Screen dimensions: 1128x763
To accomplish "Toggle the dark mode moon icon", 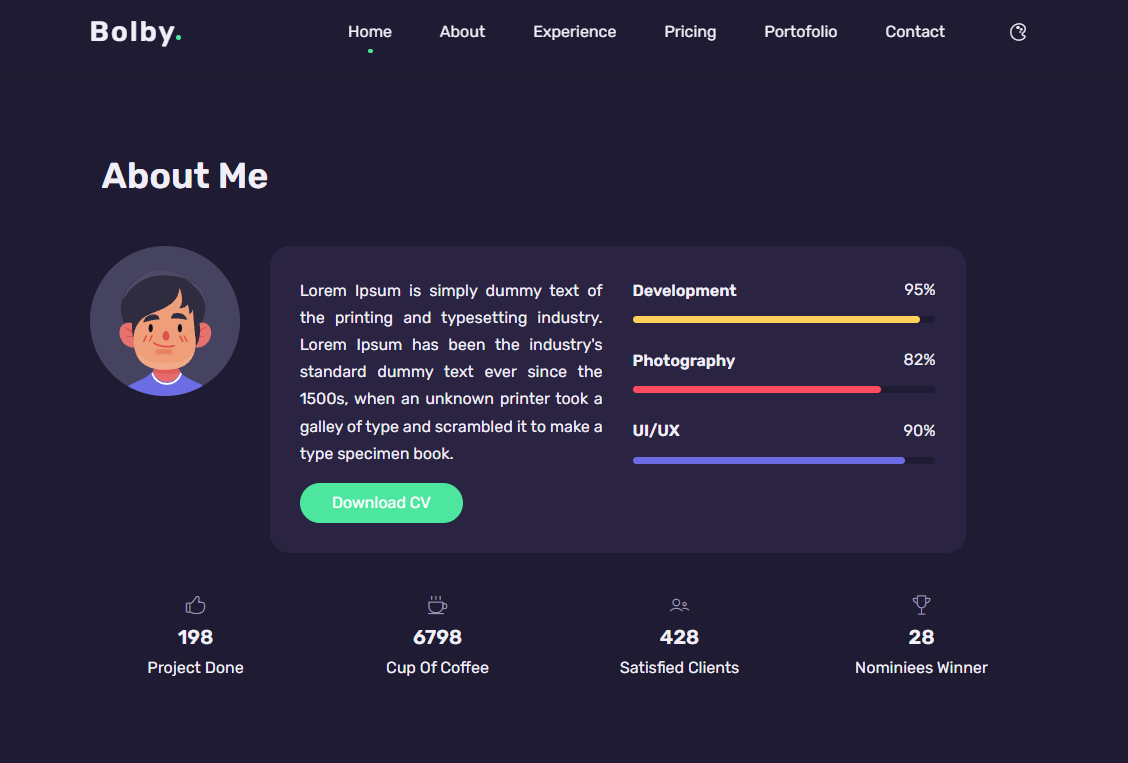I will [1017, 32].
